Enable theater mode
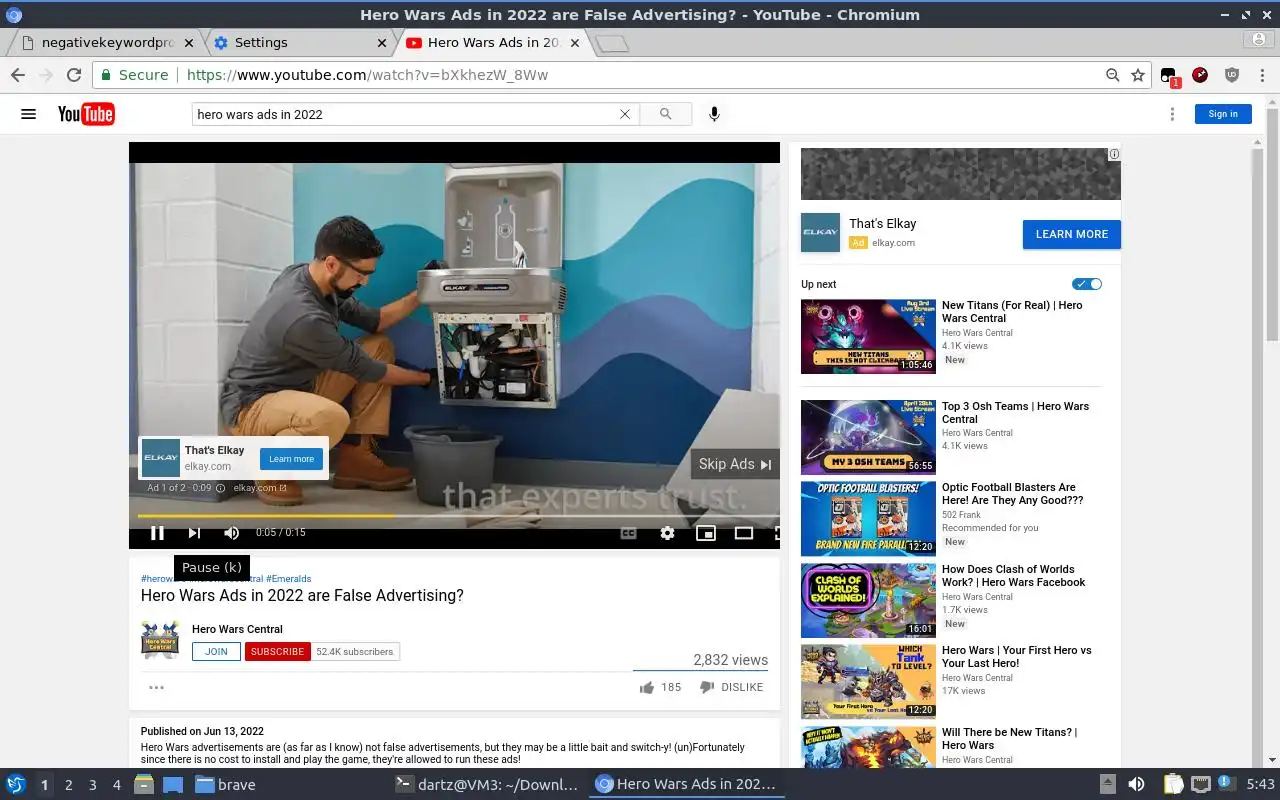The height and width of the screenshot is (800, 1280). 744,533
